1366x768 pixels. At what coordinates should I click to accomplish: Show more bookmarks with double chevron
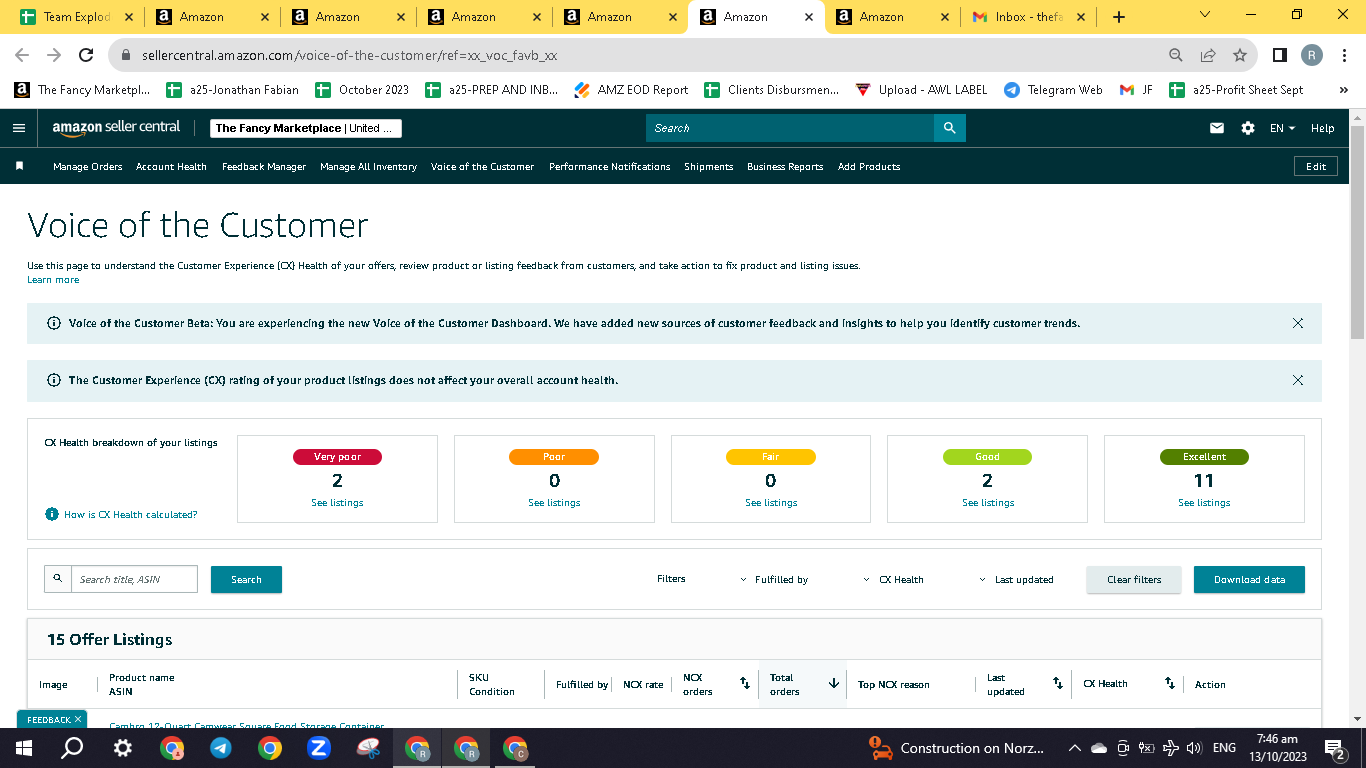tap(1343, 90)
